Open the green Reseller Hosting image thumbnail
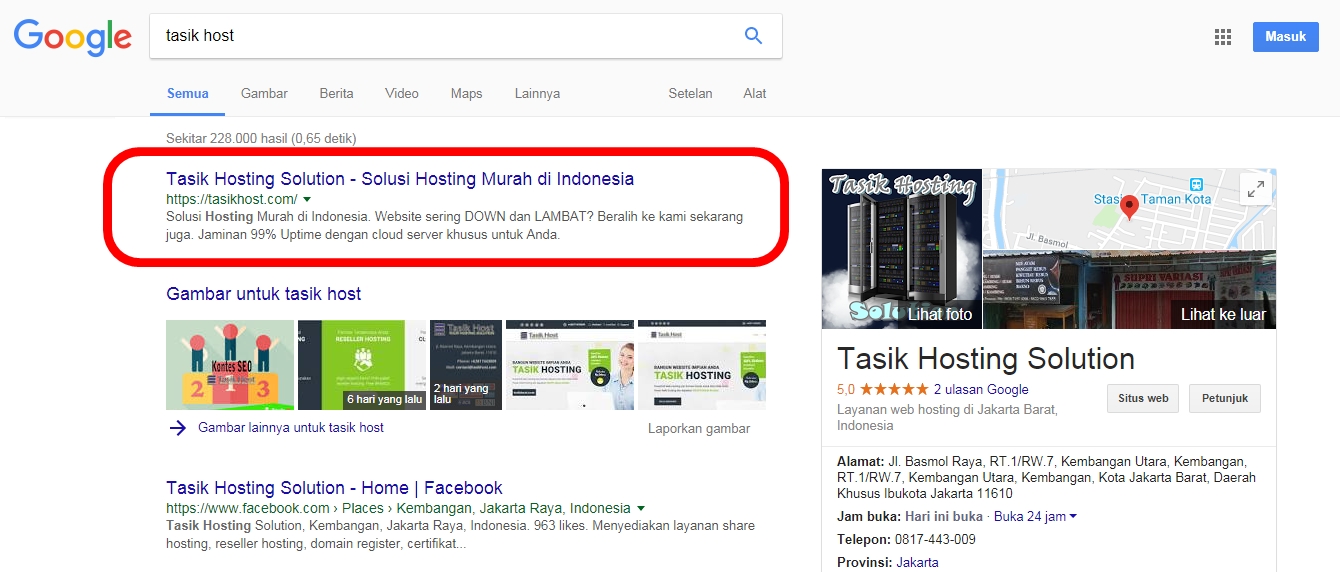 pyautogui.click(x=362, y=365)
